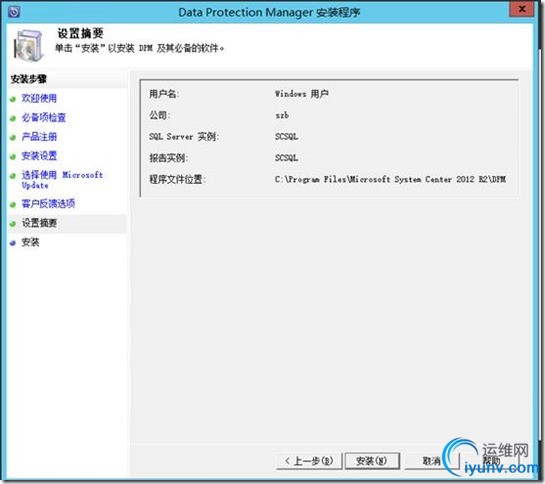
Task: Select the 安装设置 step
Action: click(39, 156)
